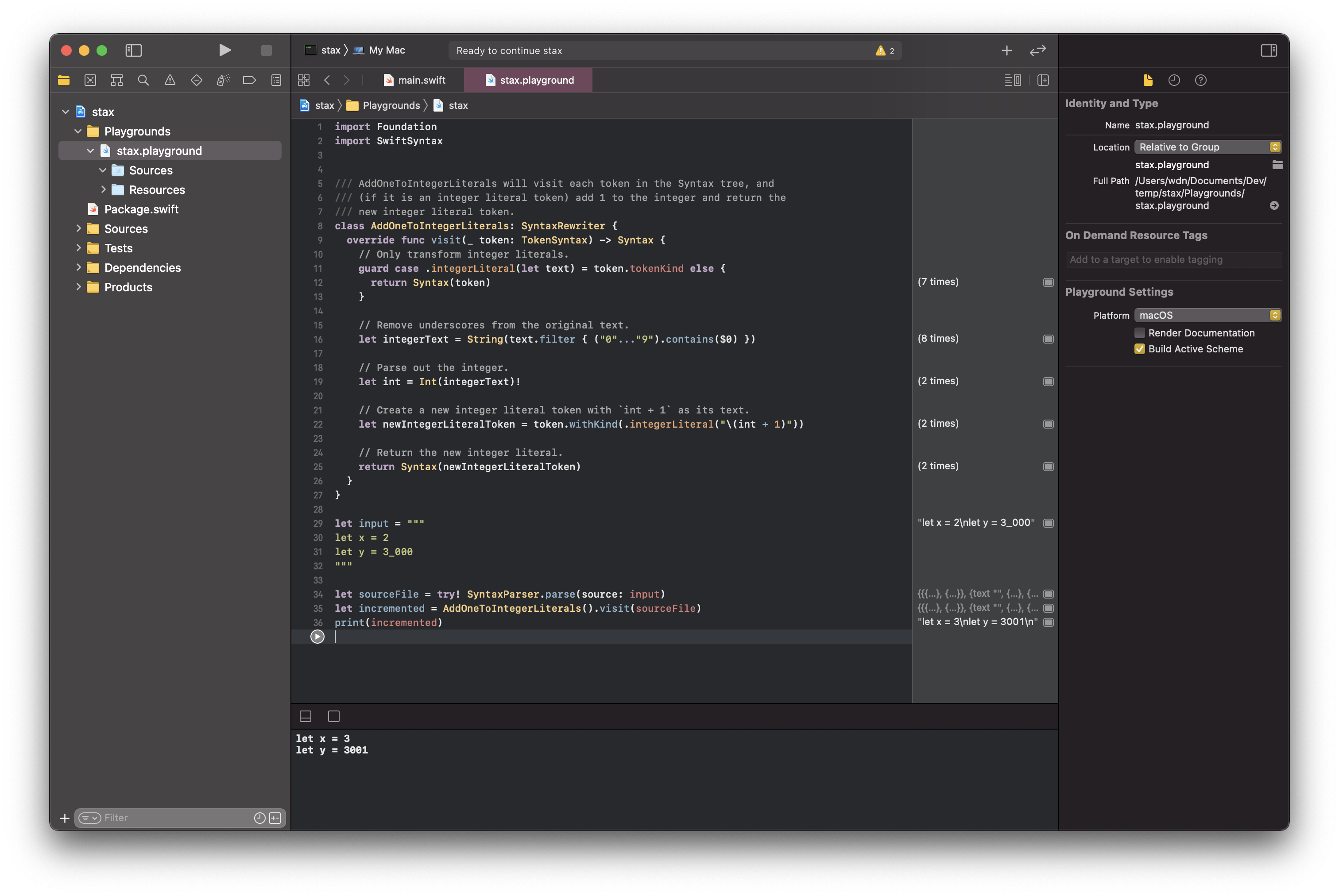Click the stax project in the jump bar
This screenshot has height=896, width=1339.
pyautogui.click(x=317, y=105)
